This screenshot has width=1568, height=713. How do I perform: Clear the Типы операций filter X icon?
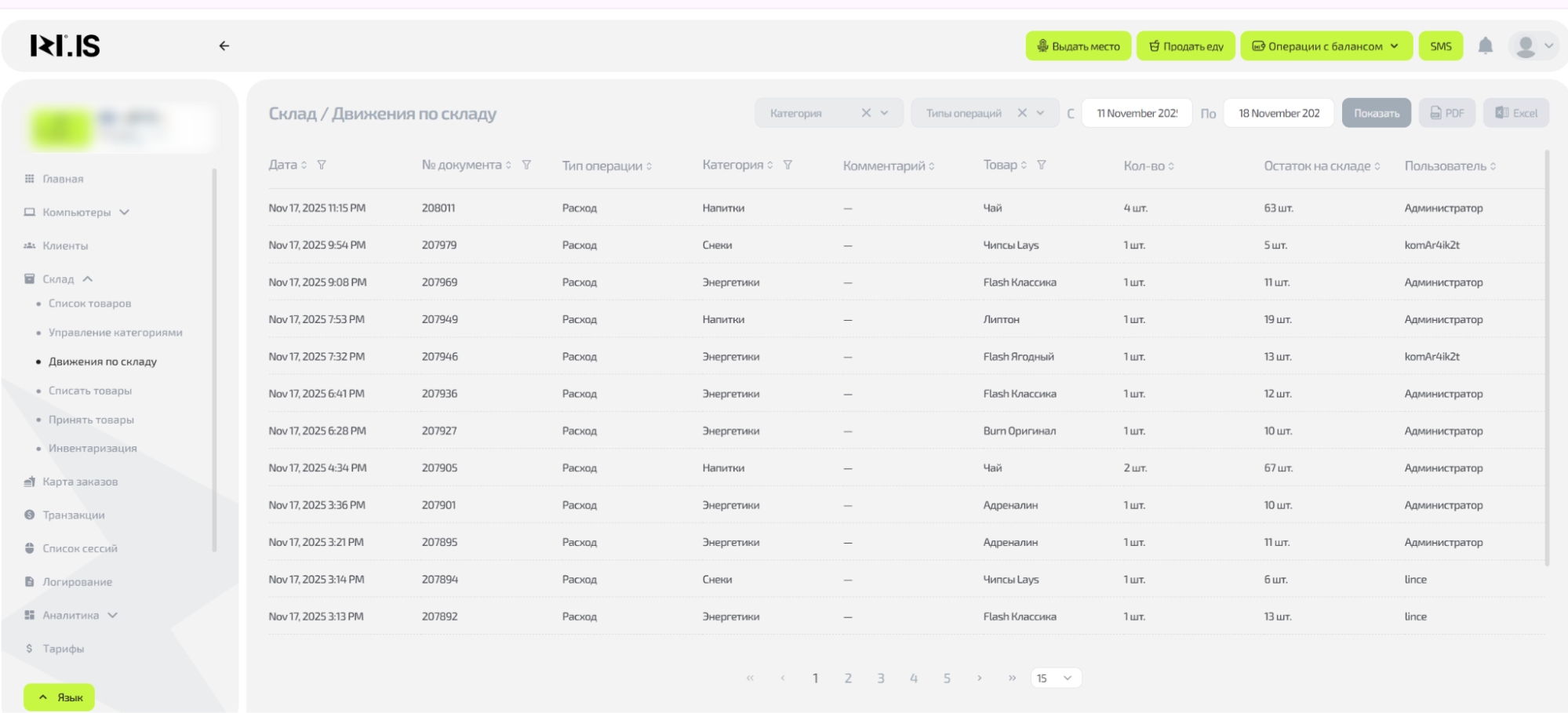coord(1022,113)
